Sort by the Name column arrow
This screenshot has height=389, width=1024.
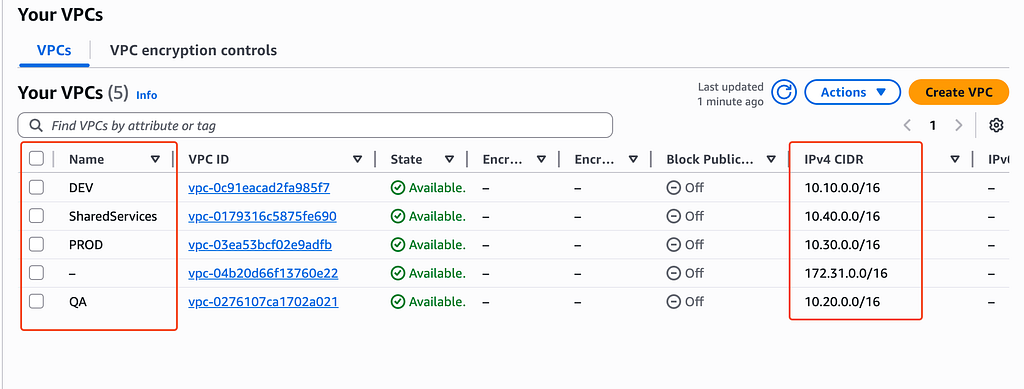(155, 159)
